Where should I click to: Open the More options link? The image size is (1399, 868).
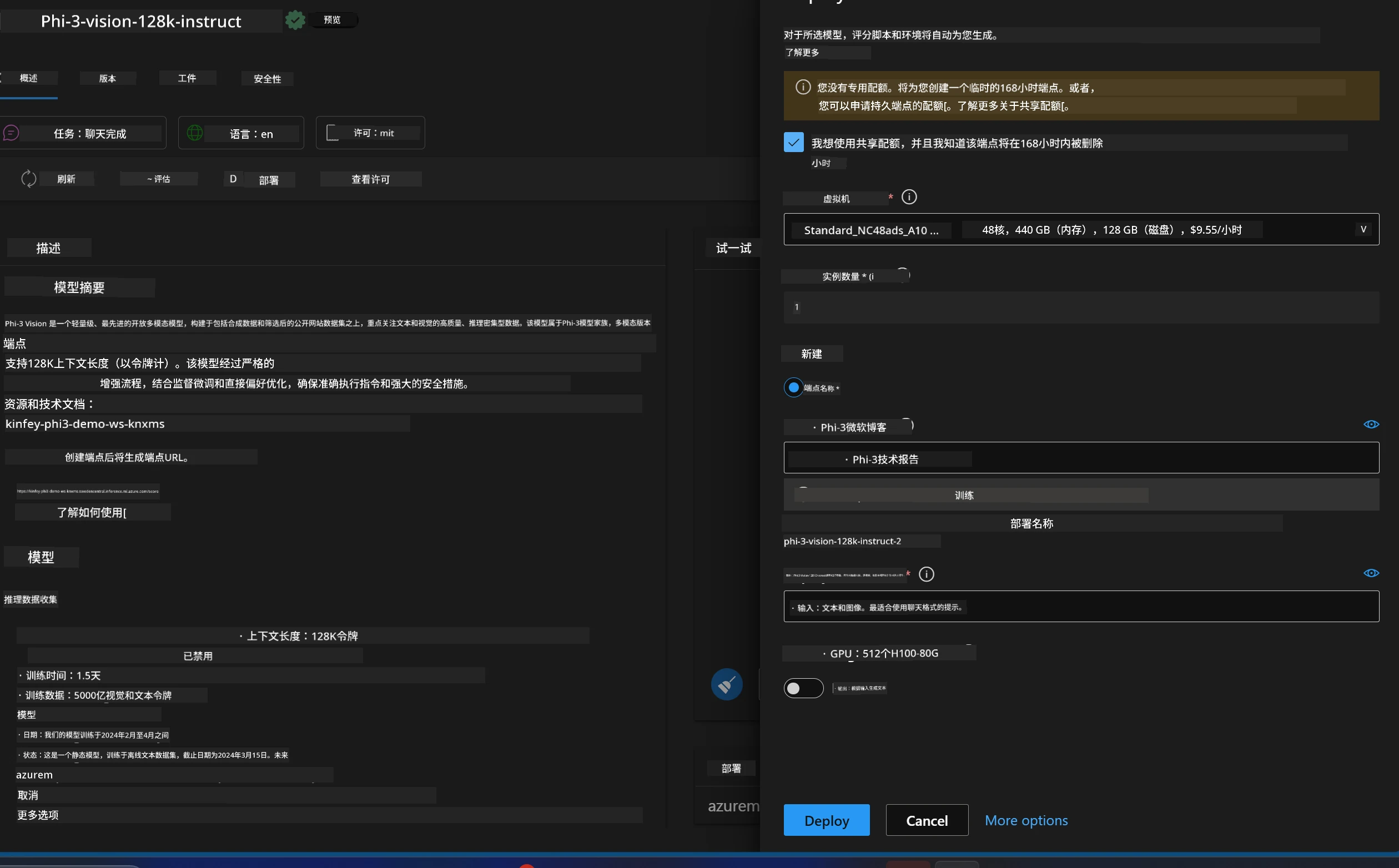point(1026,820)
